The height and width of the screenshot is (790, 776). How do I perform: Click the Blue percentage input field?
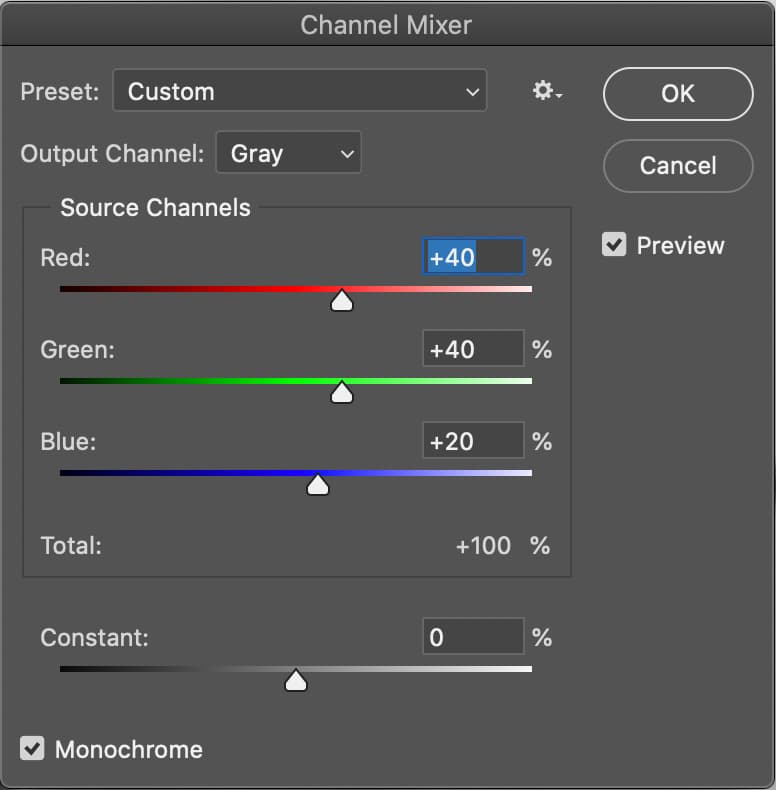click(x=473, y=441)
